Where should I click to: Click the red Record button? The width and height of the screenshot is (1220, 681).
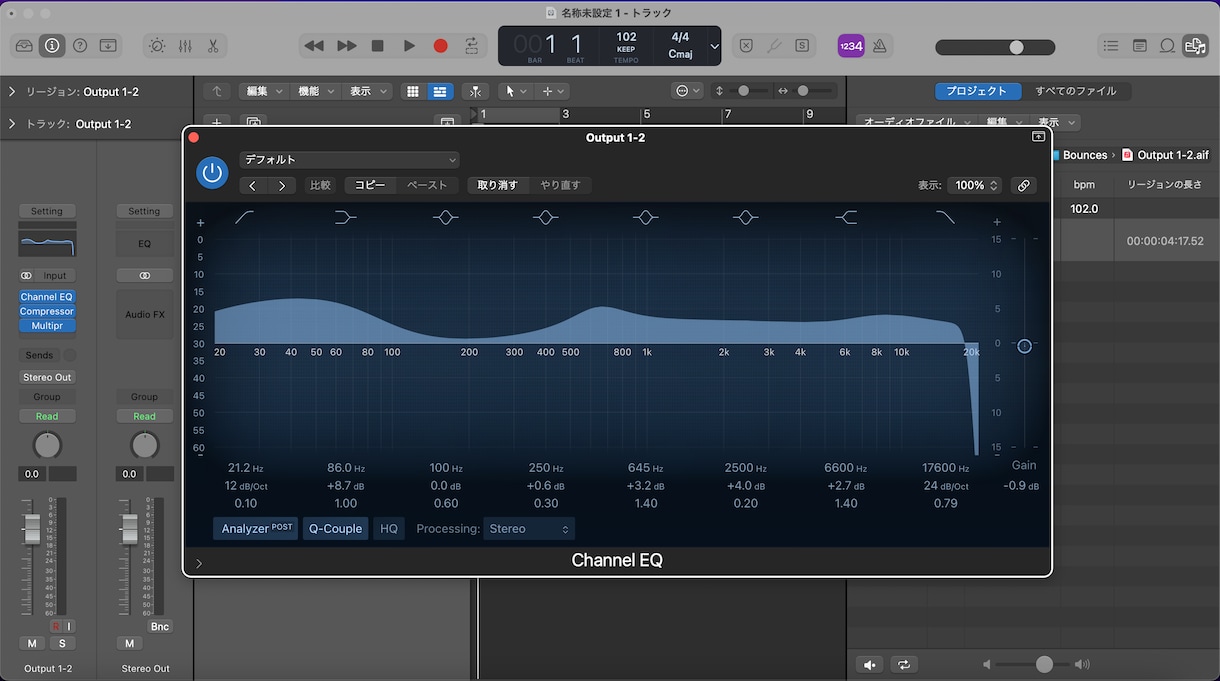coord(440,46)
